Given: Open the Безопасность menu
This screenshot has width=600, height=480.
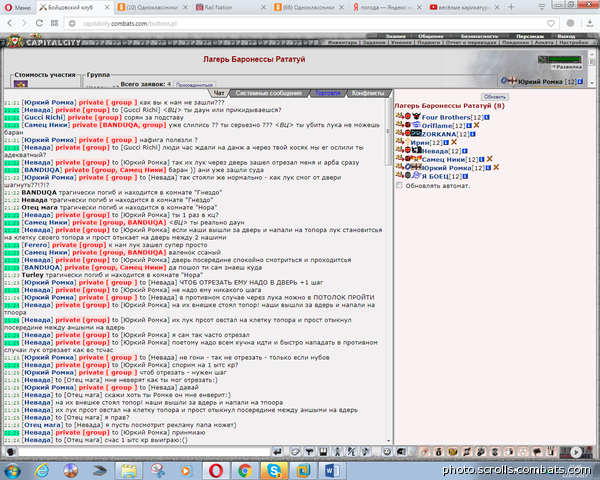Looking at the screenshot, I should pyautogui.click(x=479, y=36).
